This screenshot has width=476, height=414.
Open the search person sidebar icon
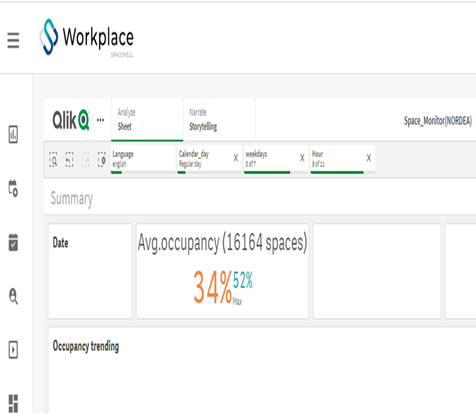[x=13, y=296]
